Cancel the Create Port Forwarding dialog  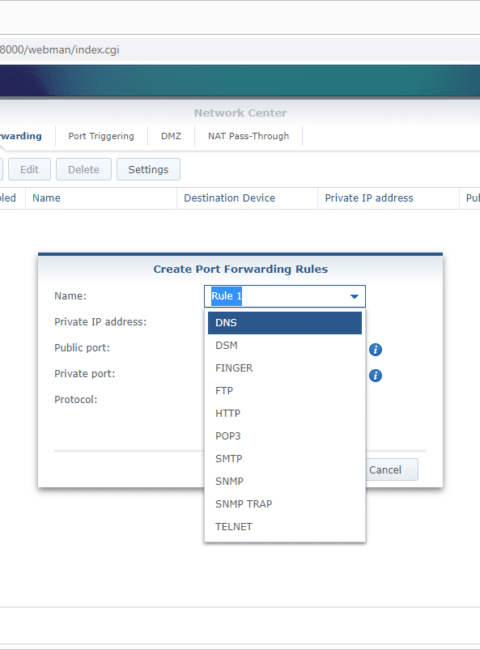(385, 470)
